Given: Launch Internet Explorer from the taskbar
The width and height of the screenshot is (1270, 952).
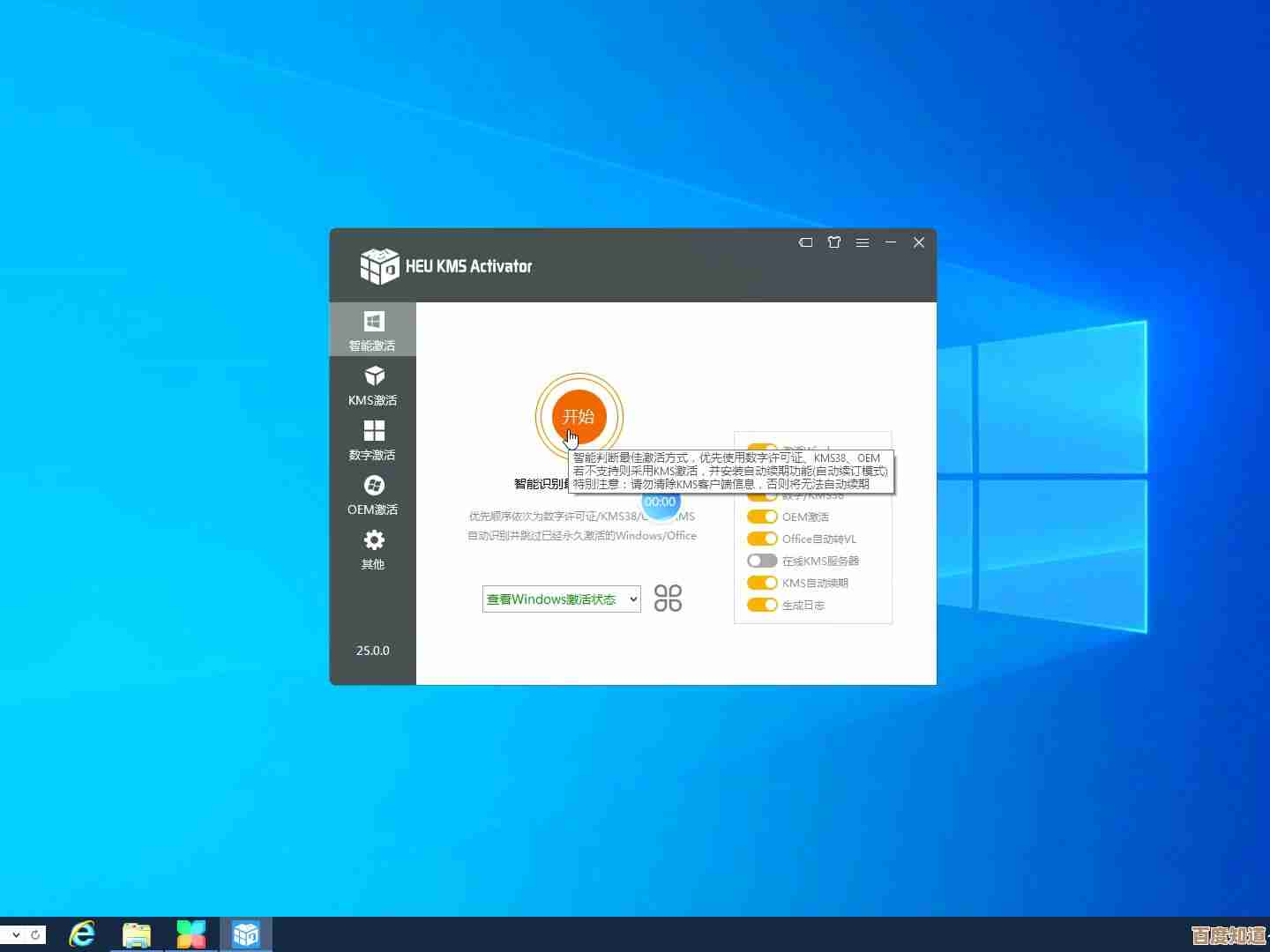Looking at the screenshot, I should tap(82, 933).
